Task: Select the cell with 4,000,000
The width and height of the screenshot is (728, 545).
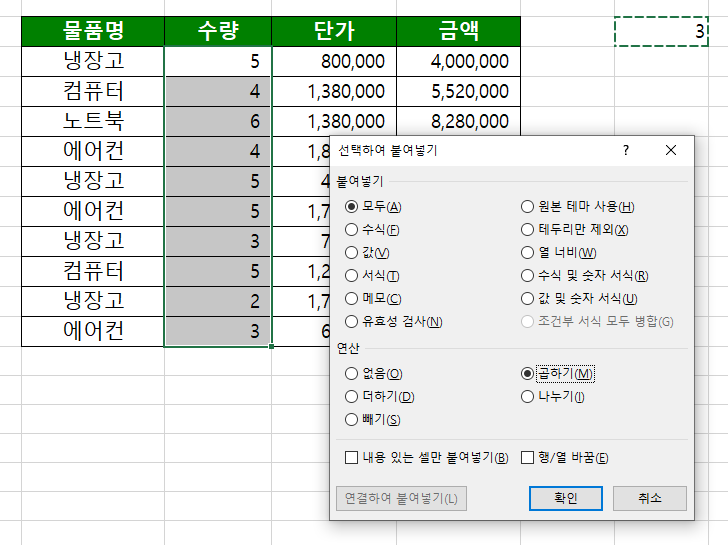Action: coord(458,61)
